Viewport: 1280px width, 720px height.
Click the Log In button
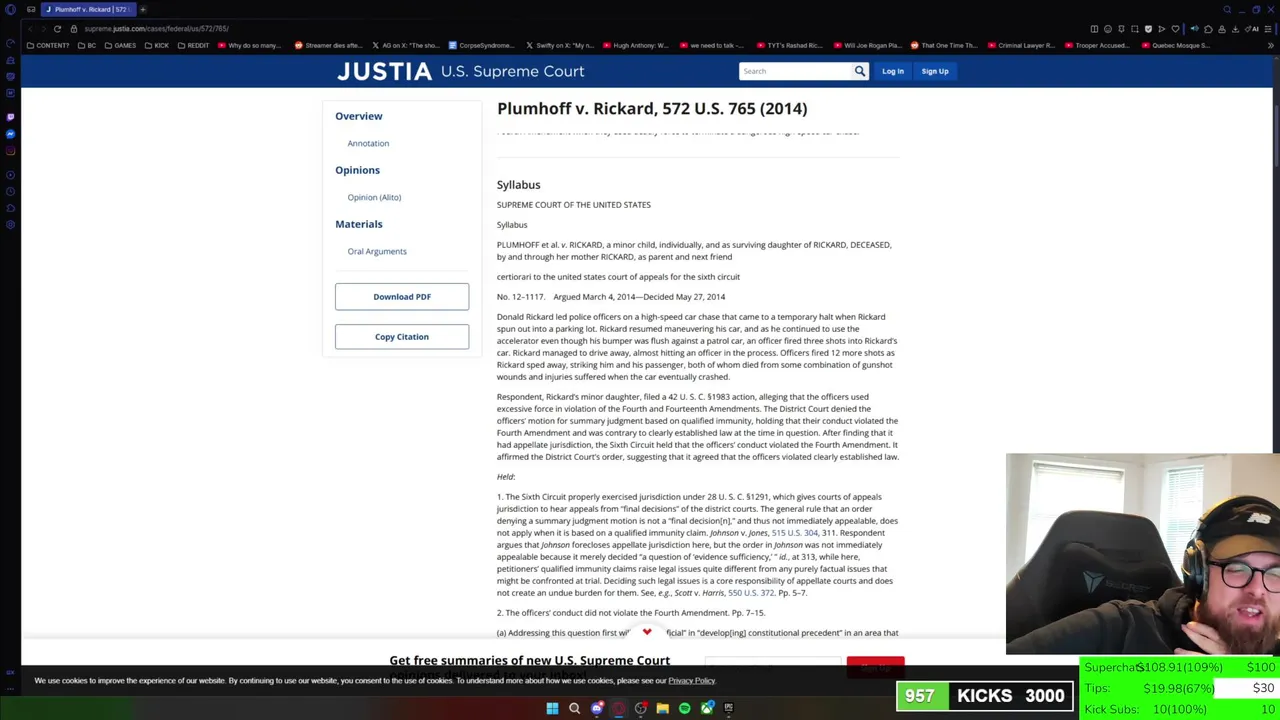pos(893,71)
